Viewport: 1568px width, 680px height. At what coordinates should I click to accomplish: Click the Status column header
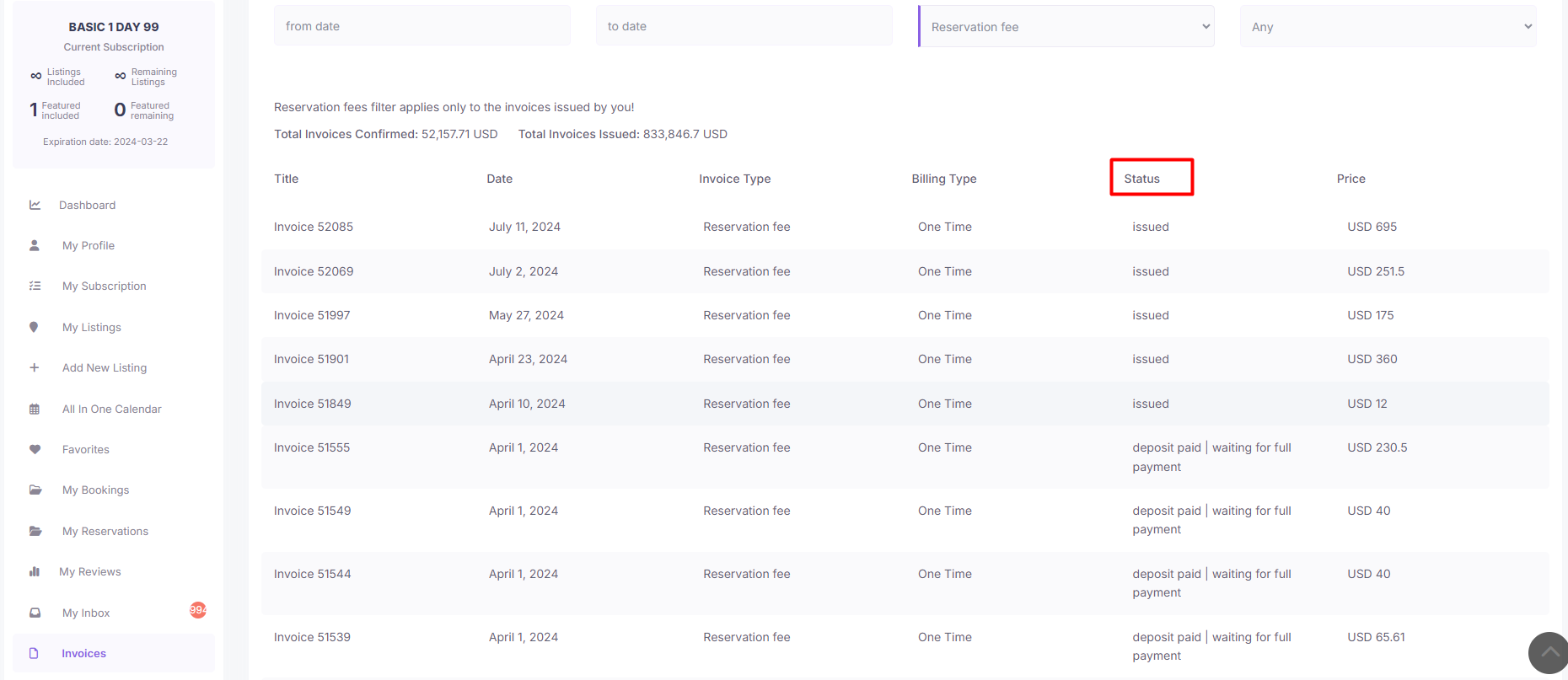(x=1142, y=179)
